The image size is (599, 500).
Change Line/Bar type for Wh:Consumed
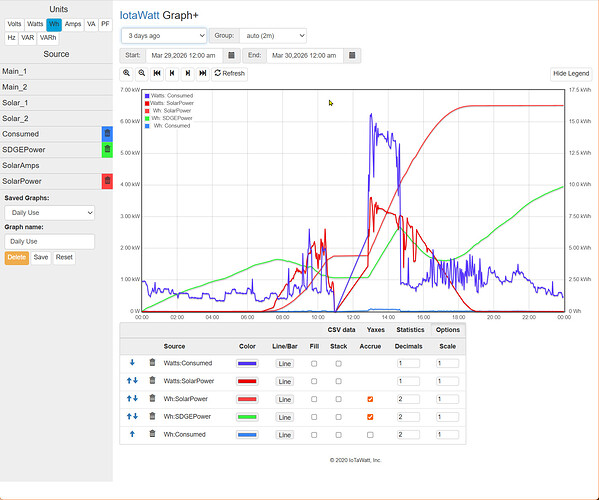(x=285, y=435)
